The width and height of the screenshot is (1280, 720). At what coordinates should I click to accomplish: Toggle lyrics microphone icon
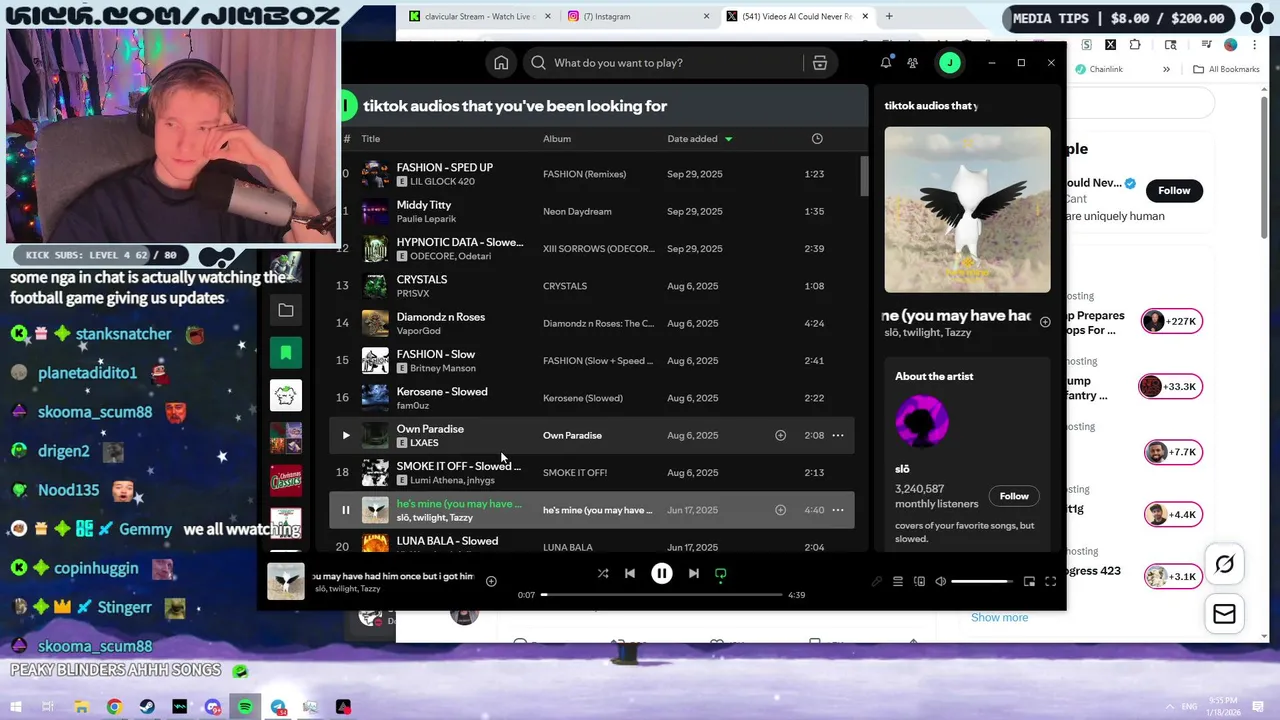pyautogui.click(x=877, y=582)
